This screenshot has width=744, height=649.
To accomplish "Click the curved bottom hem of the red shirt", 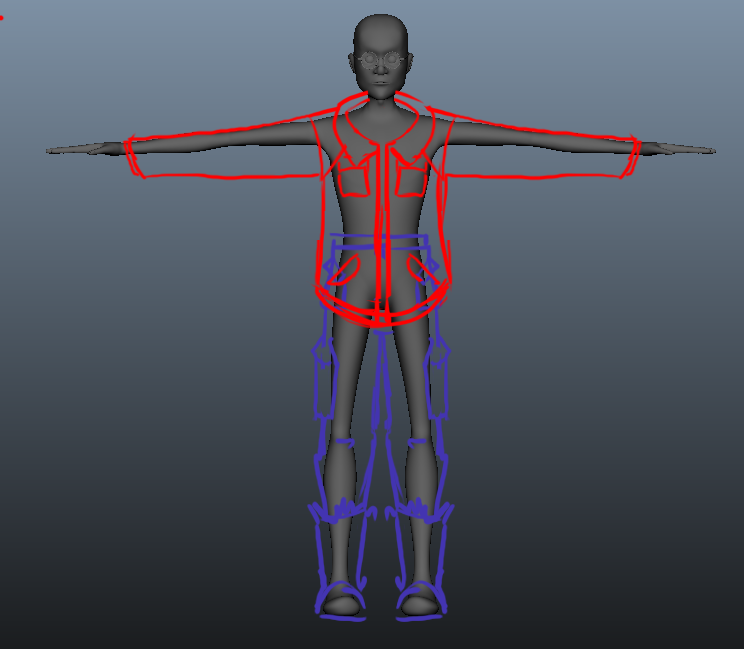I will 380,316.
